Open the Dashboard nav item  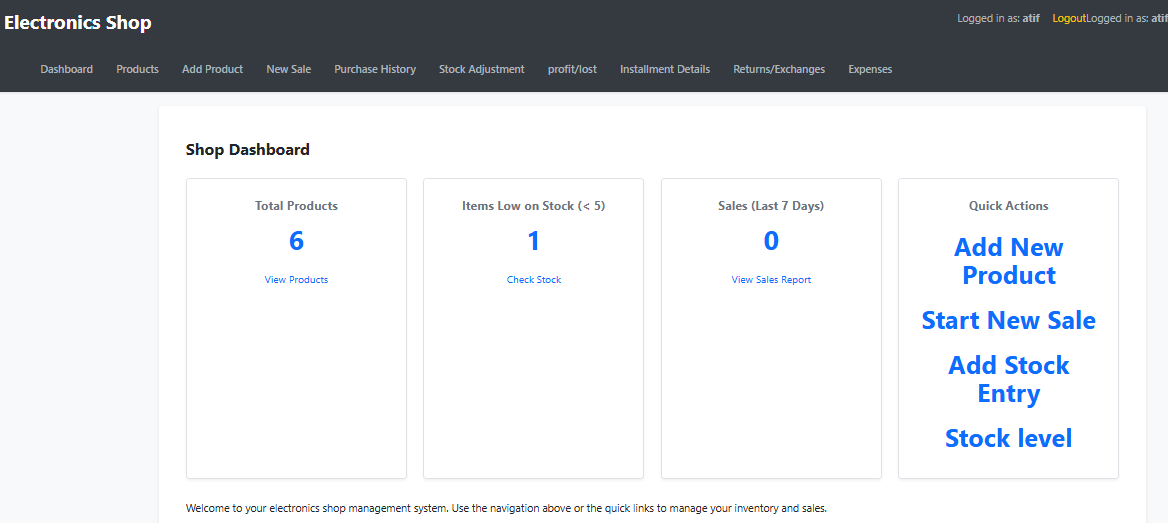point(67,69)
